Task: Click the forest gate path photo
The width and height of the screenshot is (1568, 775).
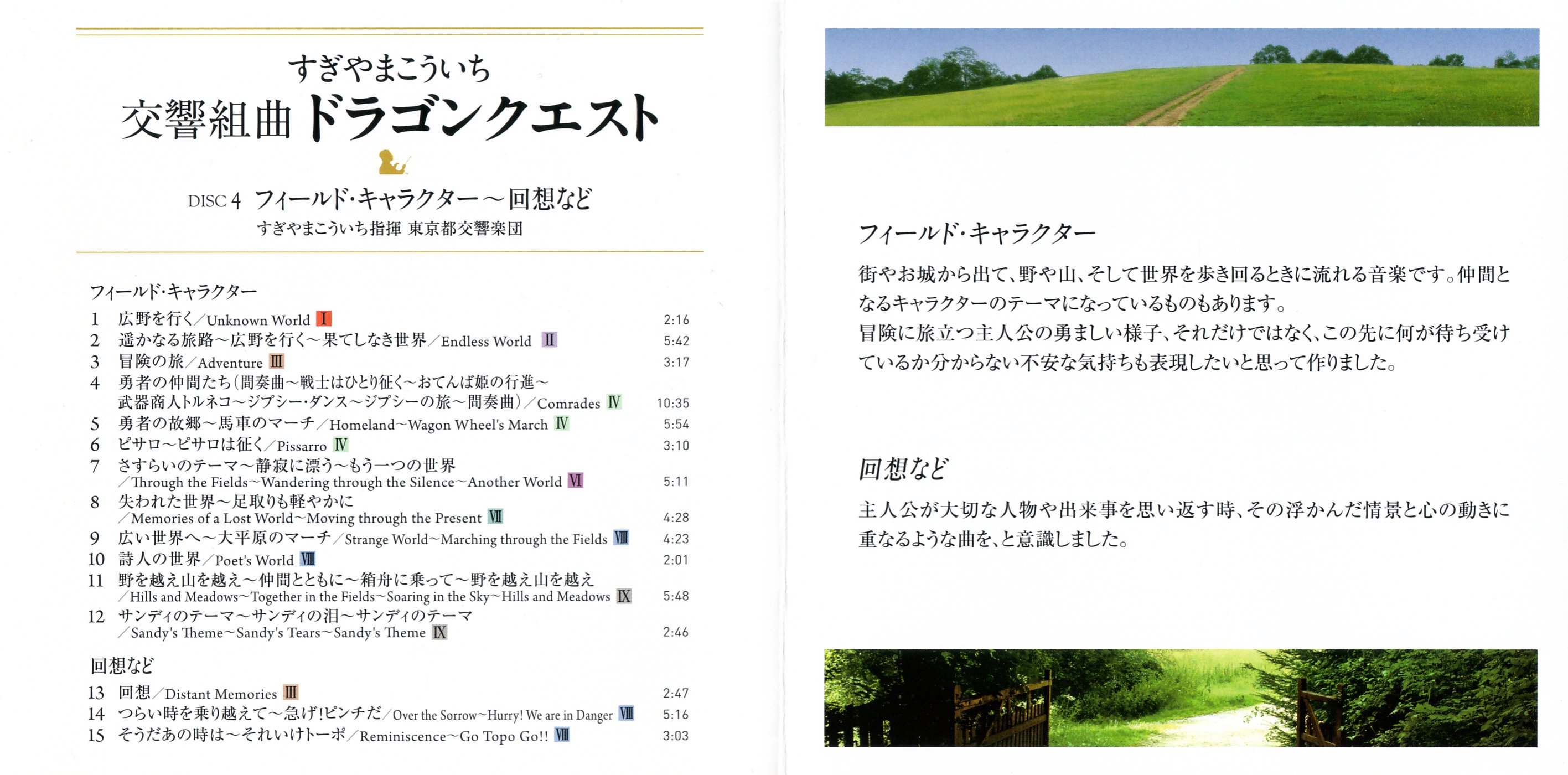Action: [x=1180, y=697]
